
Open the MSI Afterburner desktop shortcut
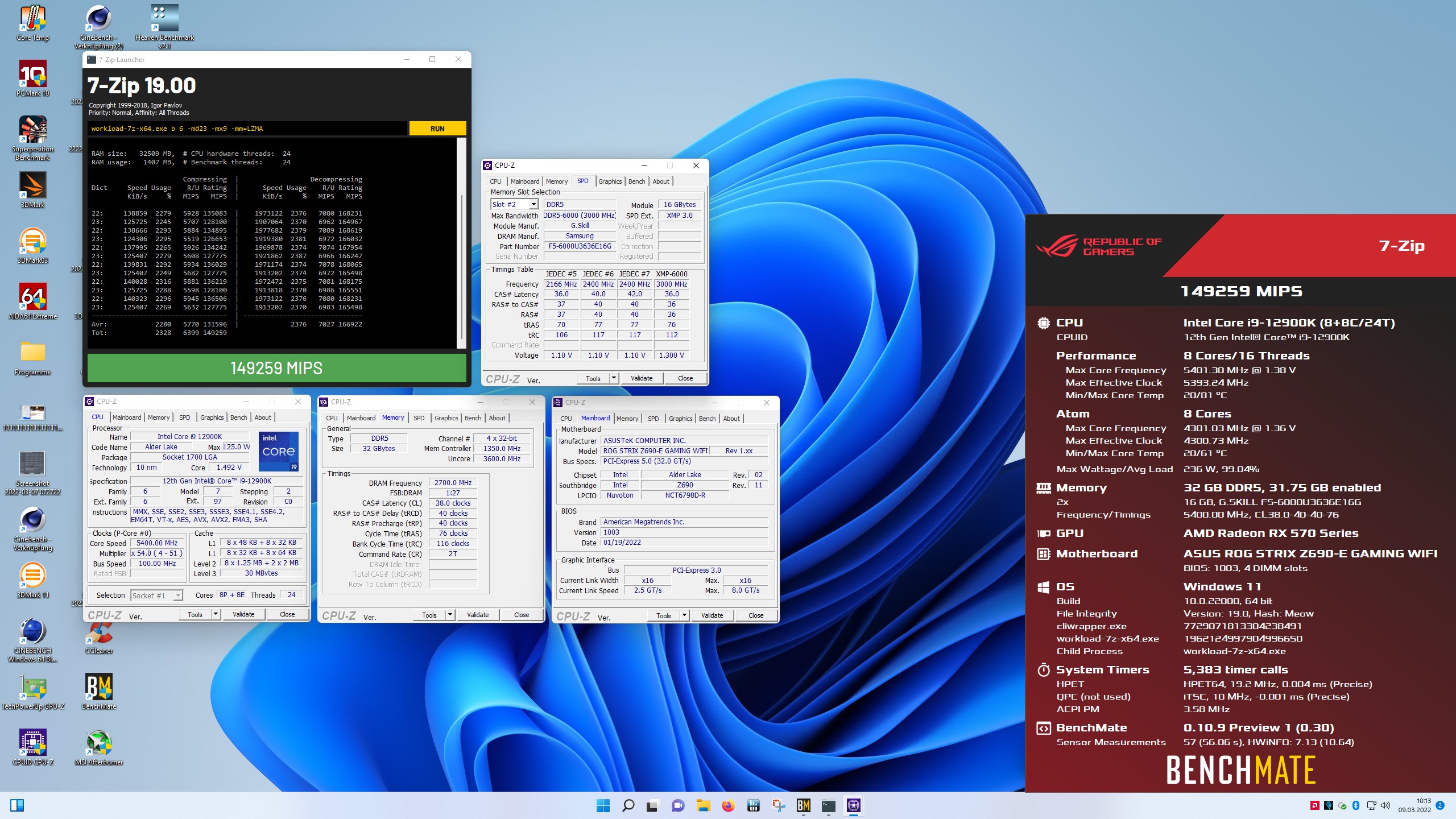99,747
